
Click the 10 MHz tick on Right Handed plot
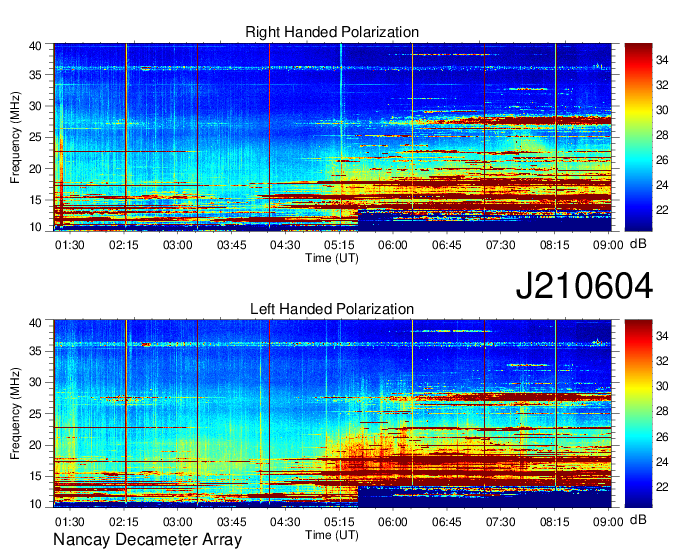click(x=35, y=227)
